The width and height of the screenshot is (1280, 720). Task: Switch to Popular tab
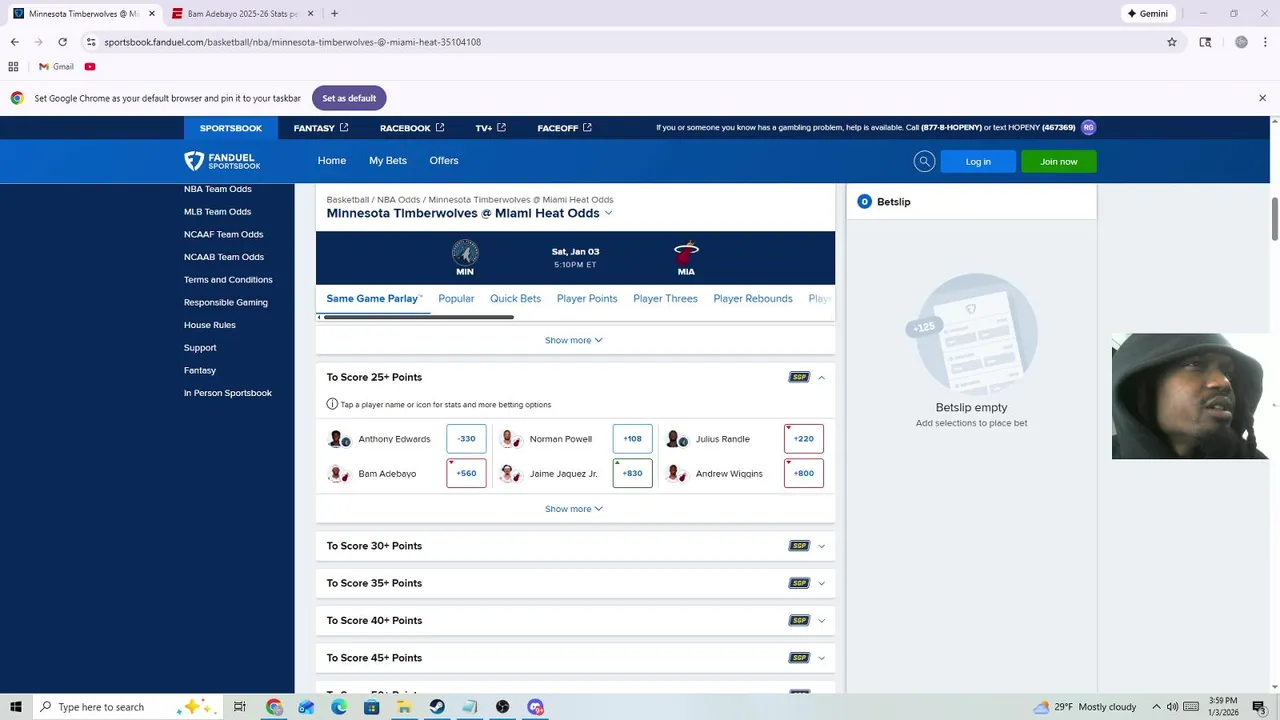pyautogui.click(x=456, y=299)
